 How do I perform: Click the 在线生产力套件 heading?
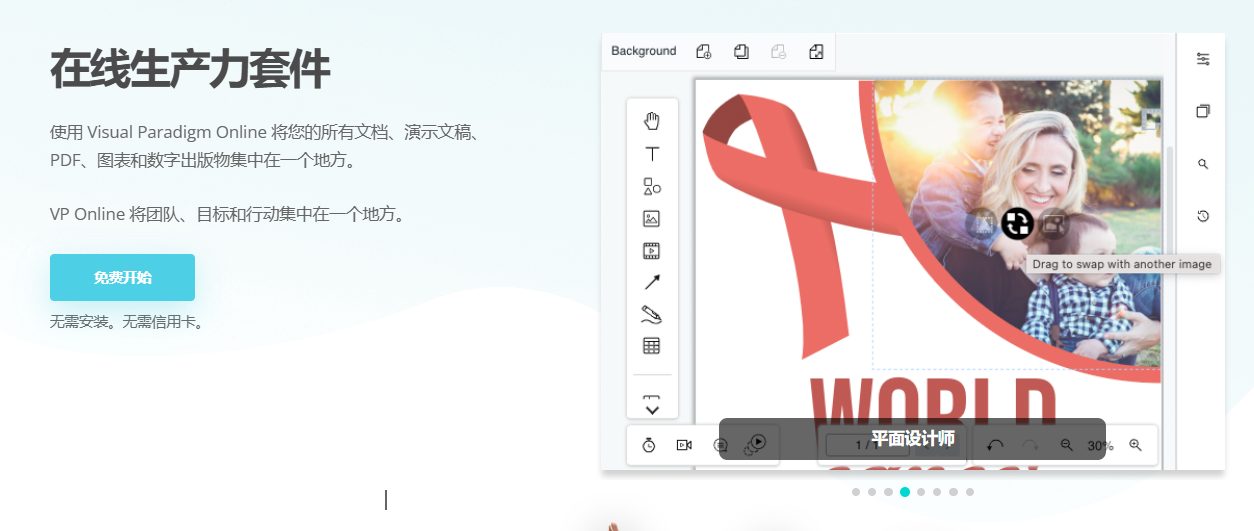[190, 70]
